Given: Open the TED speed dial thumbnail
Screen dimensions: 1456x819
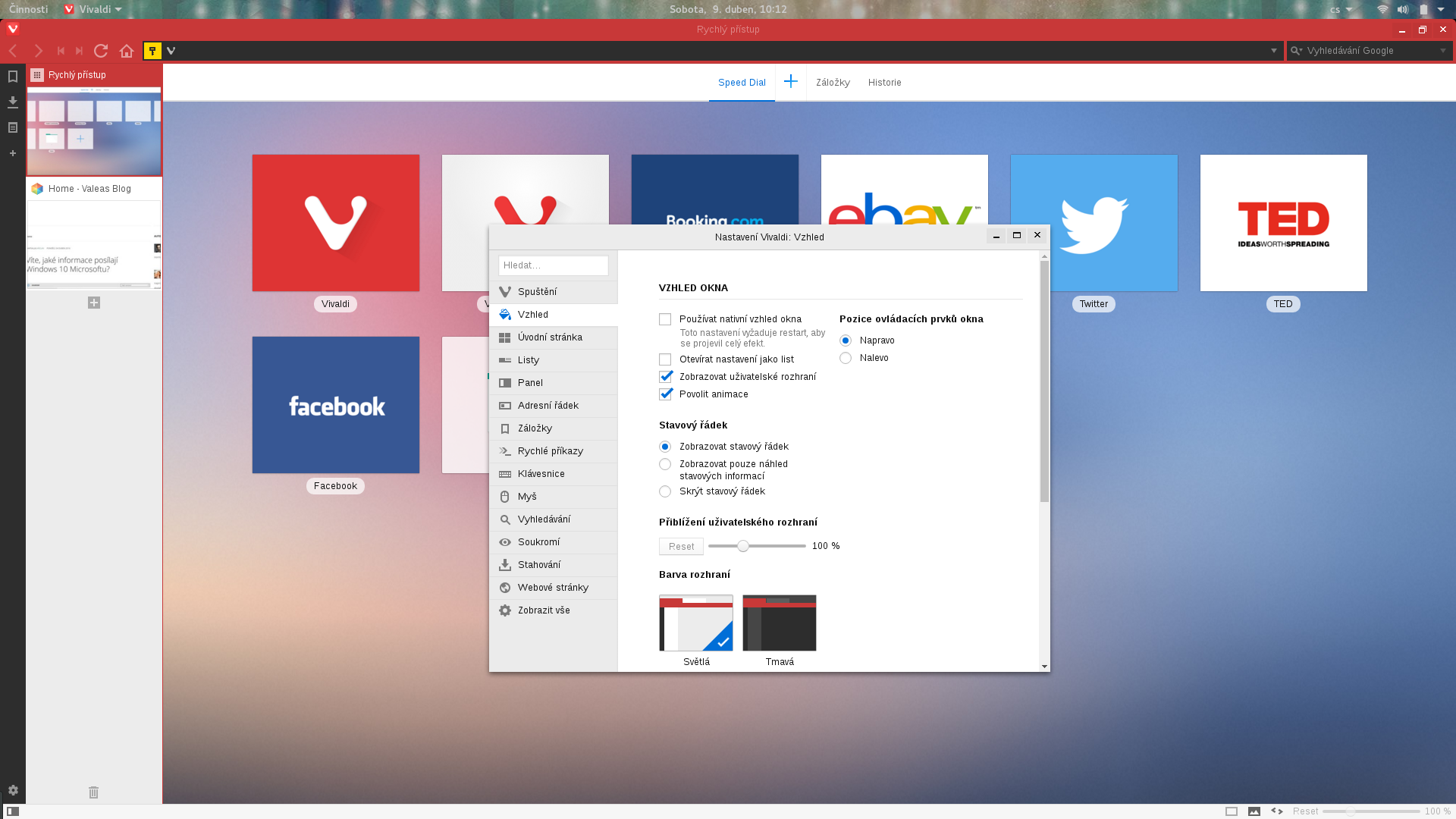Looking at the screenshot, I should click(x=1284, y=223).
